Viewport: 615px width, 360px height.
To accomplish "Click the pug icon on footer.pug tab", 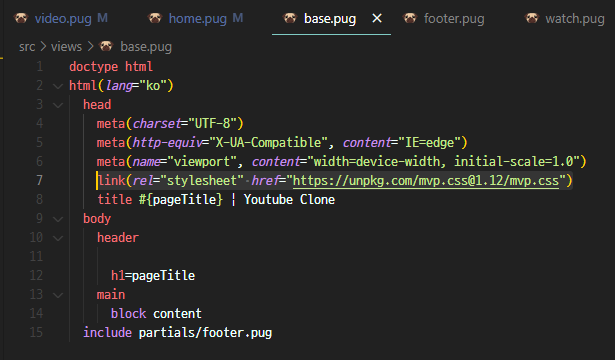I will [x=410, y=18].
